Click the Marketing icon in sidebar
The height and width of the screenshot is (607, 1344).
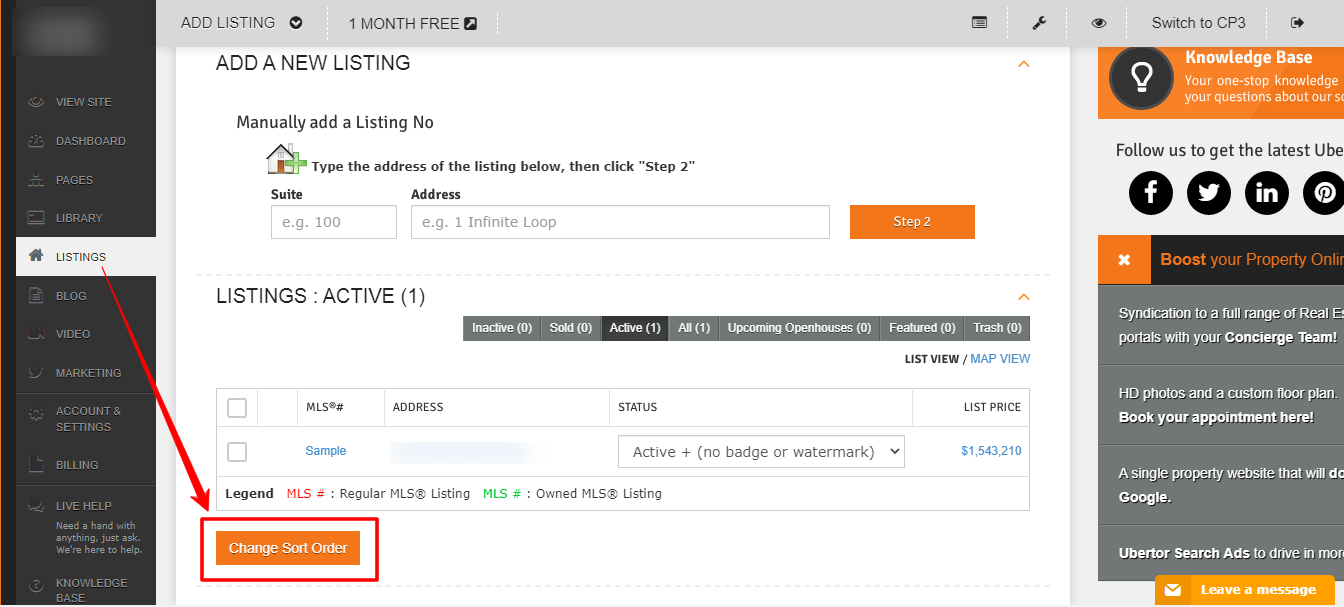point(36,372)
